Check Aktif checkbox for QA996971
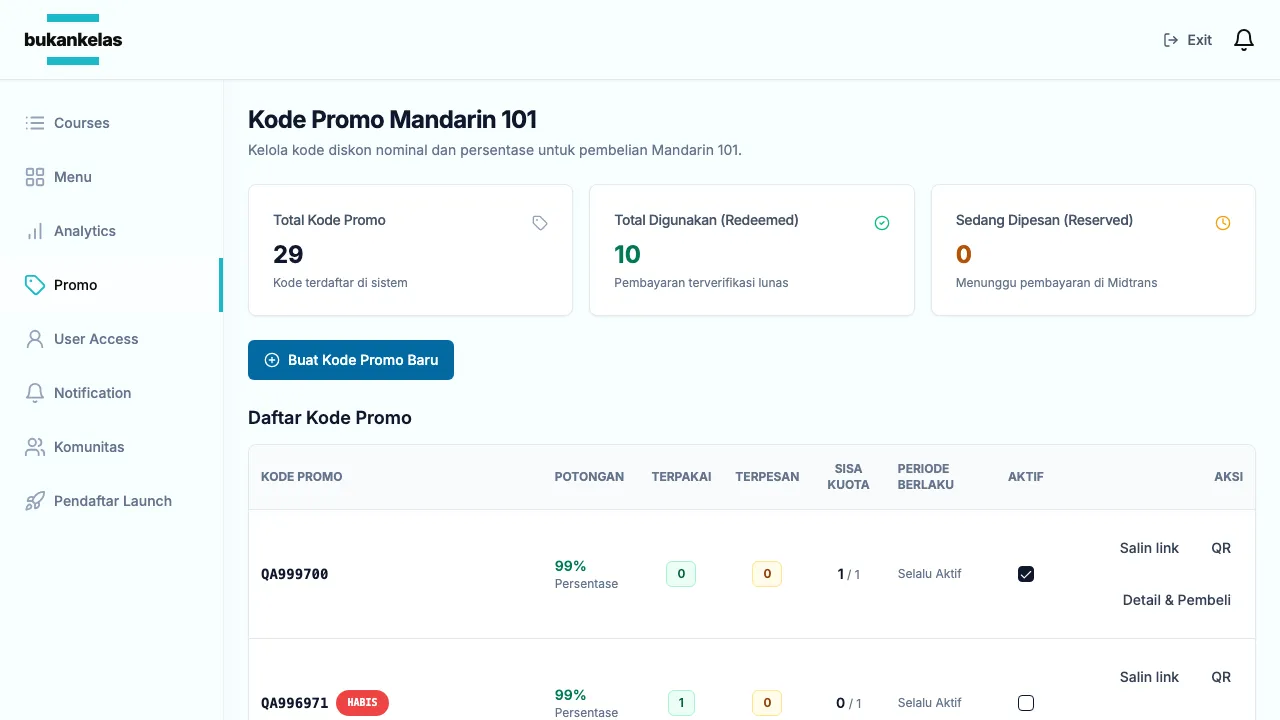 (x=1026, y=703)
